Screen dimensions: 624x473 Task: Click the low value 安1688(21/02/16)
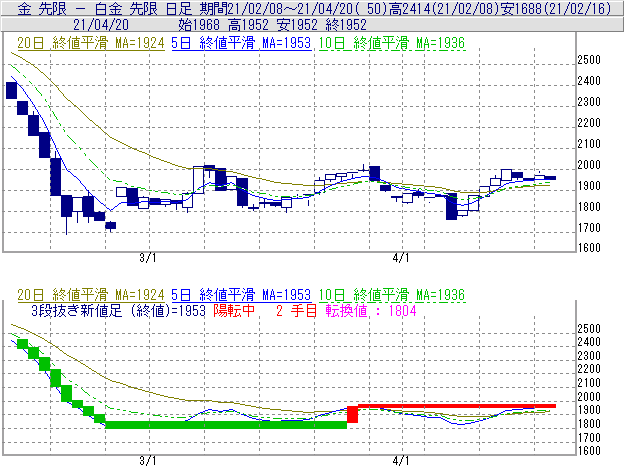(x=556, y=9)
